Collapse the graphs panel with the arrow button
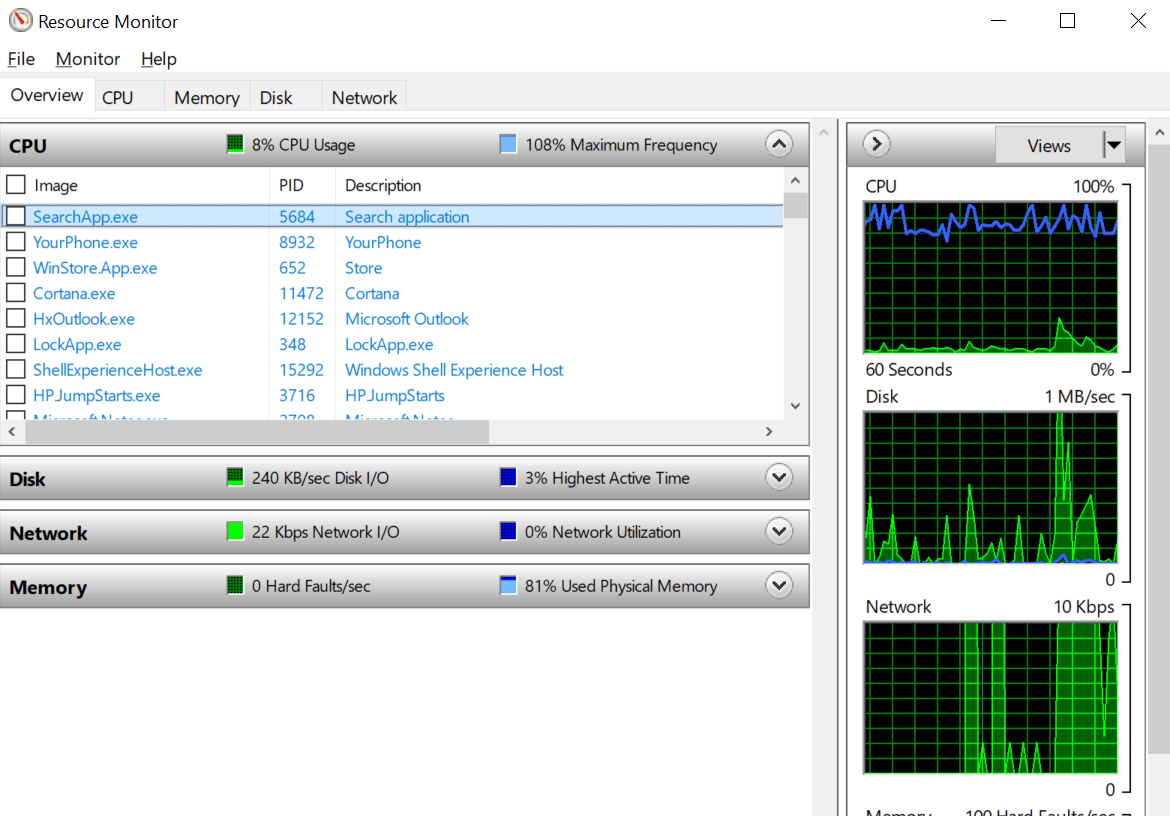 pyautogui.click(x=875, y=143)
